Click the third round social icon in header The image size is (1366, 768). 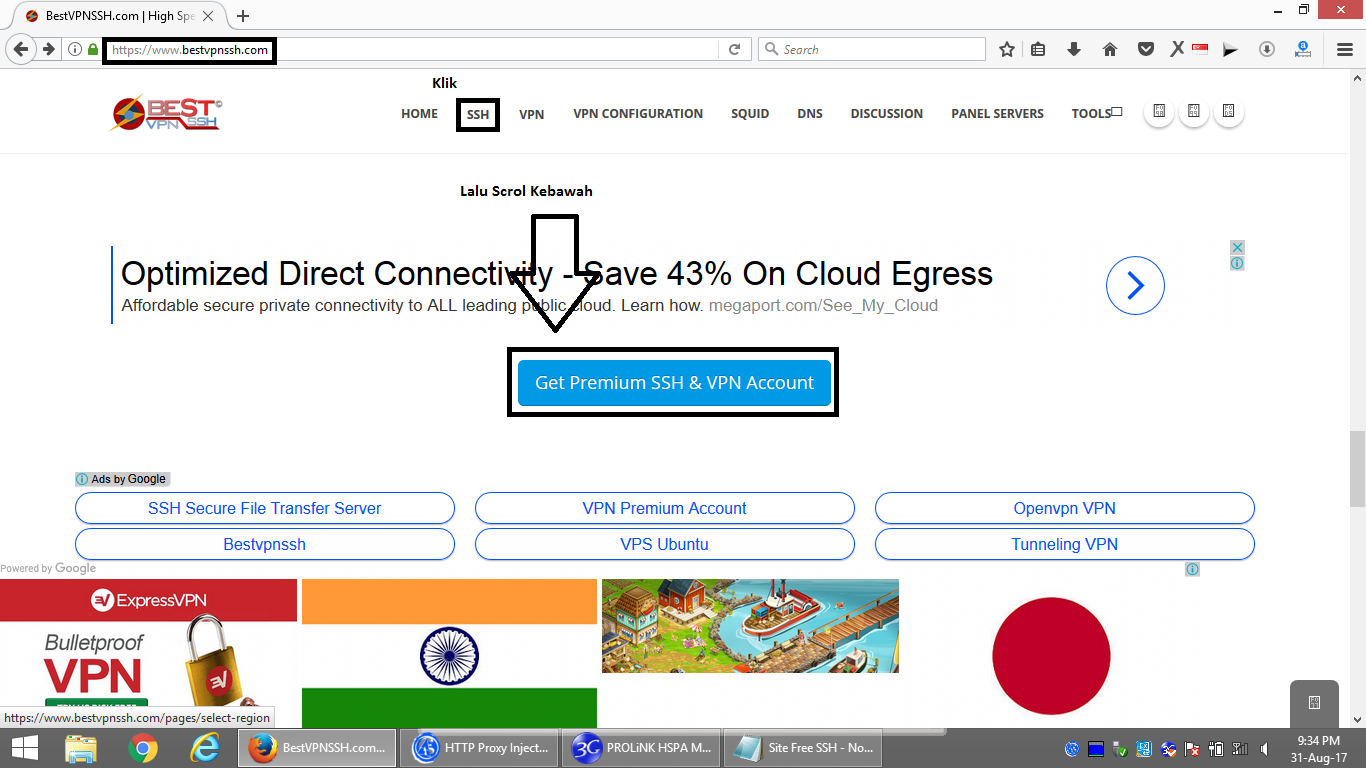(x=1229, y=112)
